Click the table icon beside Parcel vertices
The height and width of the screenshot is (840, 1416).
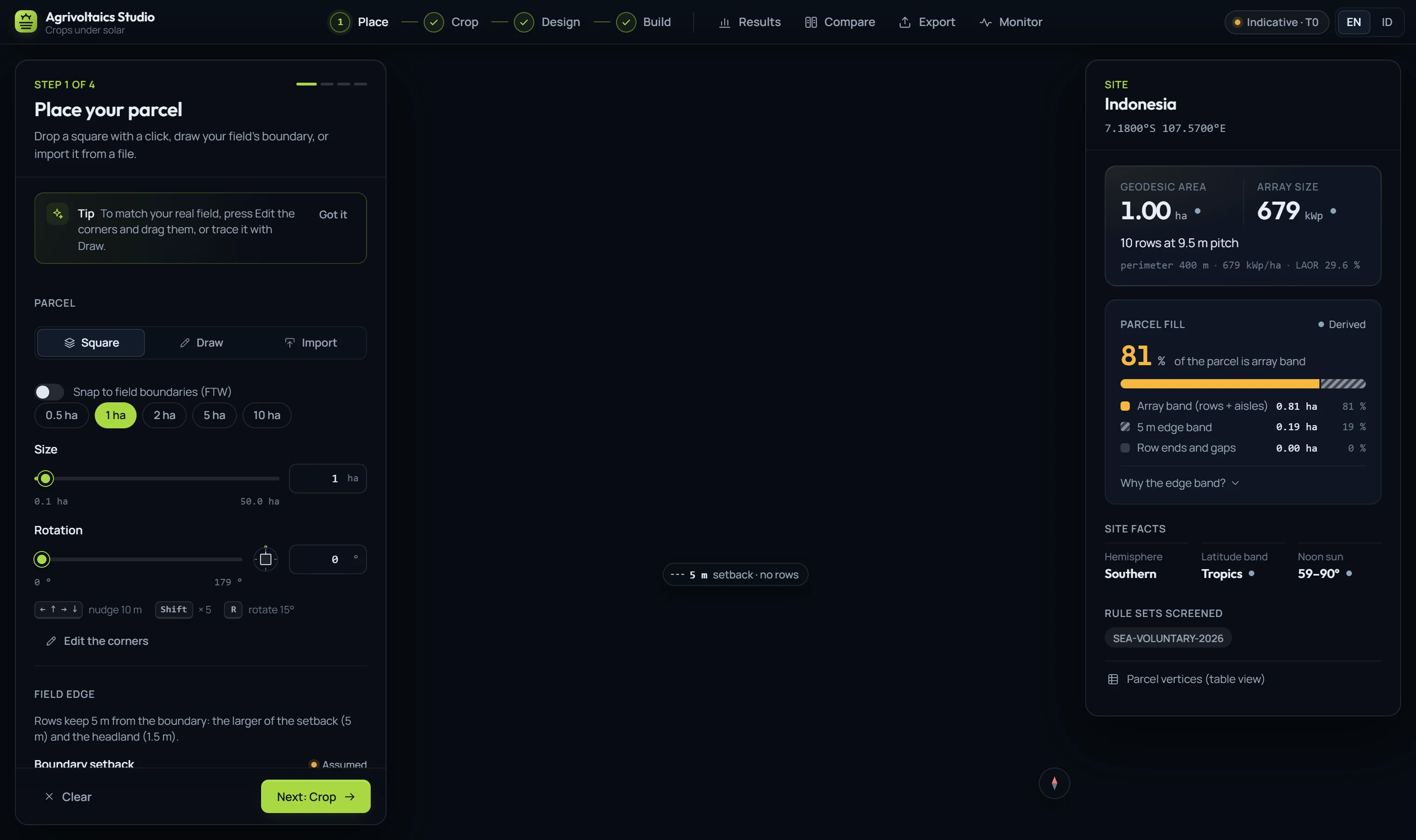point(1113,679)
